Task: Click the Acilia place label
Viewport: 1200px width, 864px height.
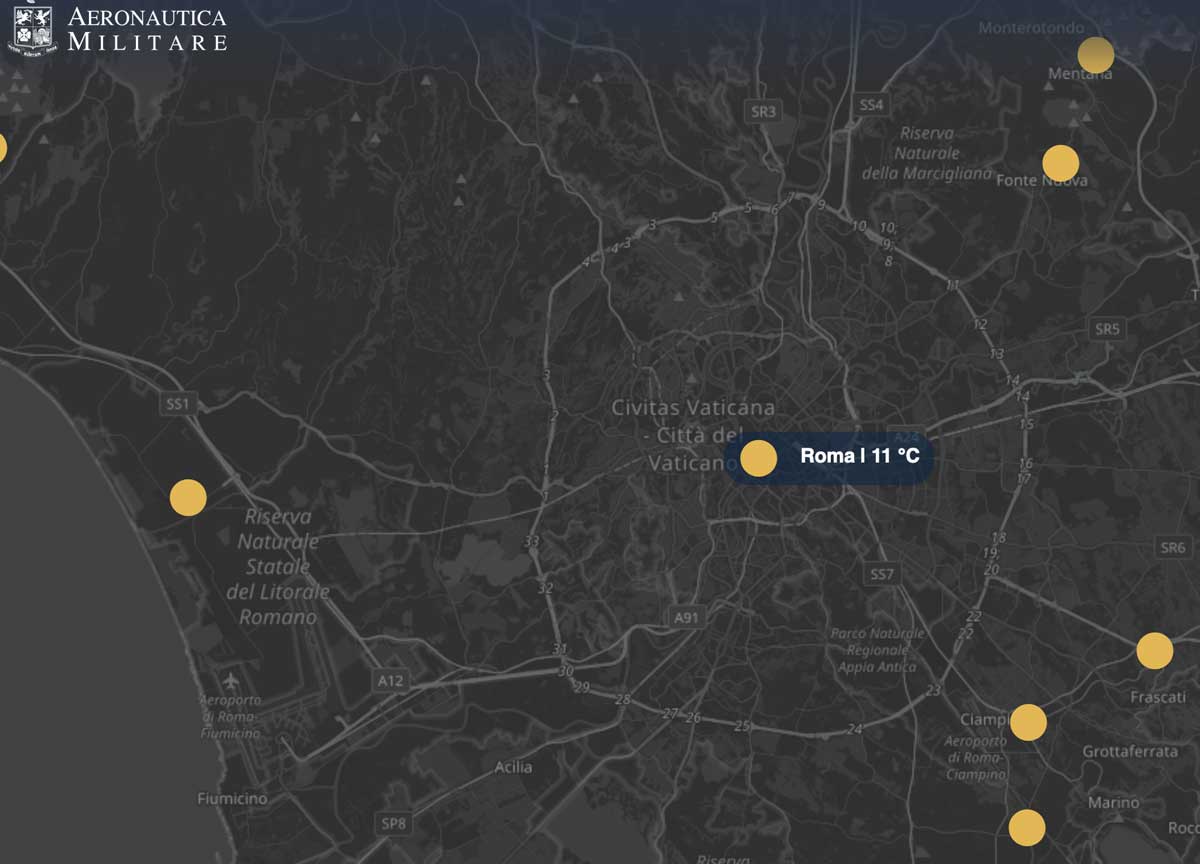Action: coord(513,767)
